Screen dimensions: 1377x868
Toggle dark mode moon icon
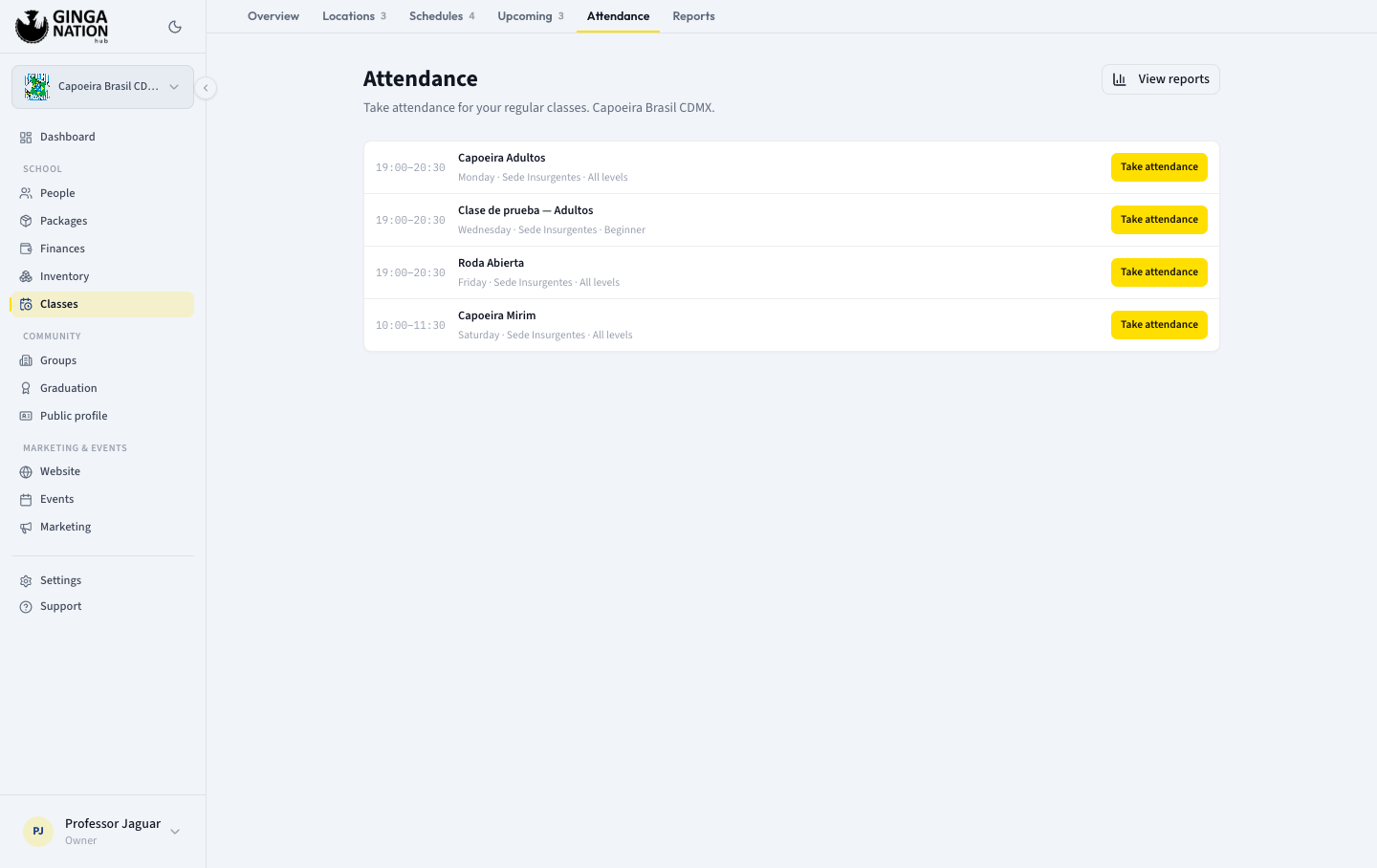(x=175, y=27)
